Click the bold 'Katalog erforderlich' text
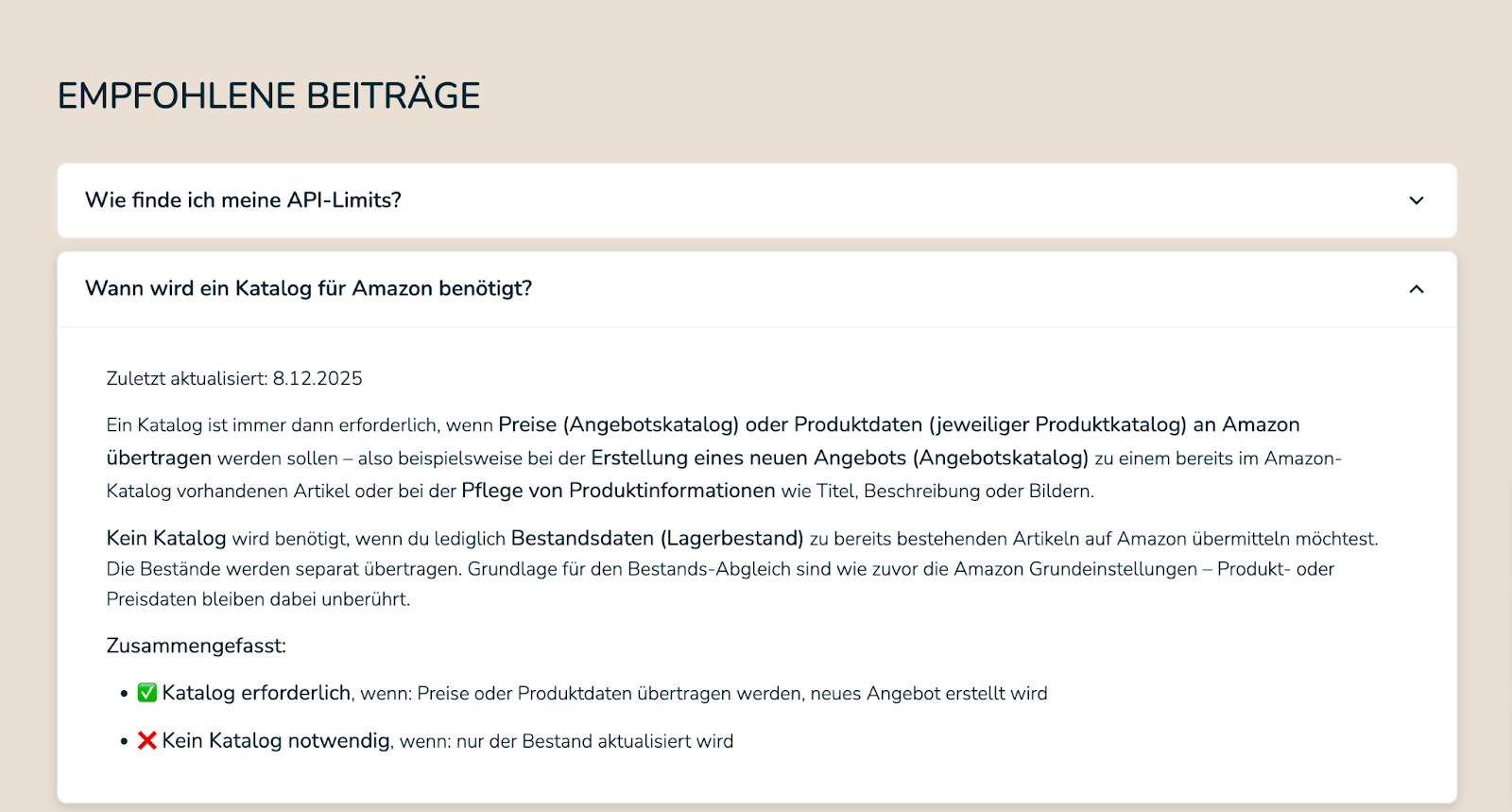The width and height of the screenshot is (1512, 812). pyautogui.click(x=256, y=693)
